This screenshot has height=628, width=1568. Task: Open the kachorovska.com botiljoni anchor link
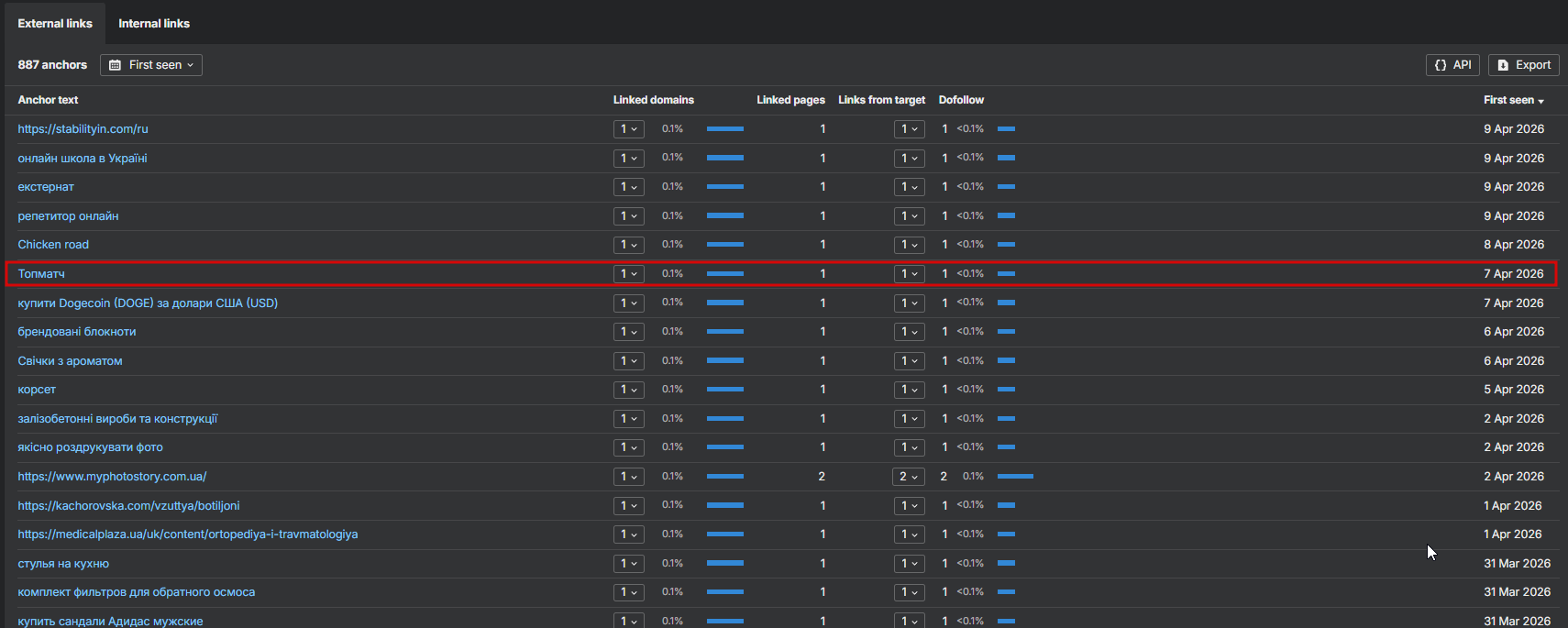coord(128,506)
